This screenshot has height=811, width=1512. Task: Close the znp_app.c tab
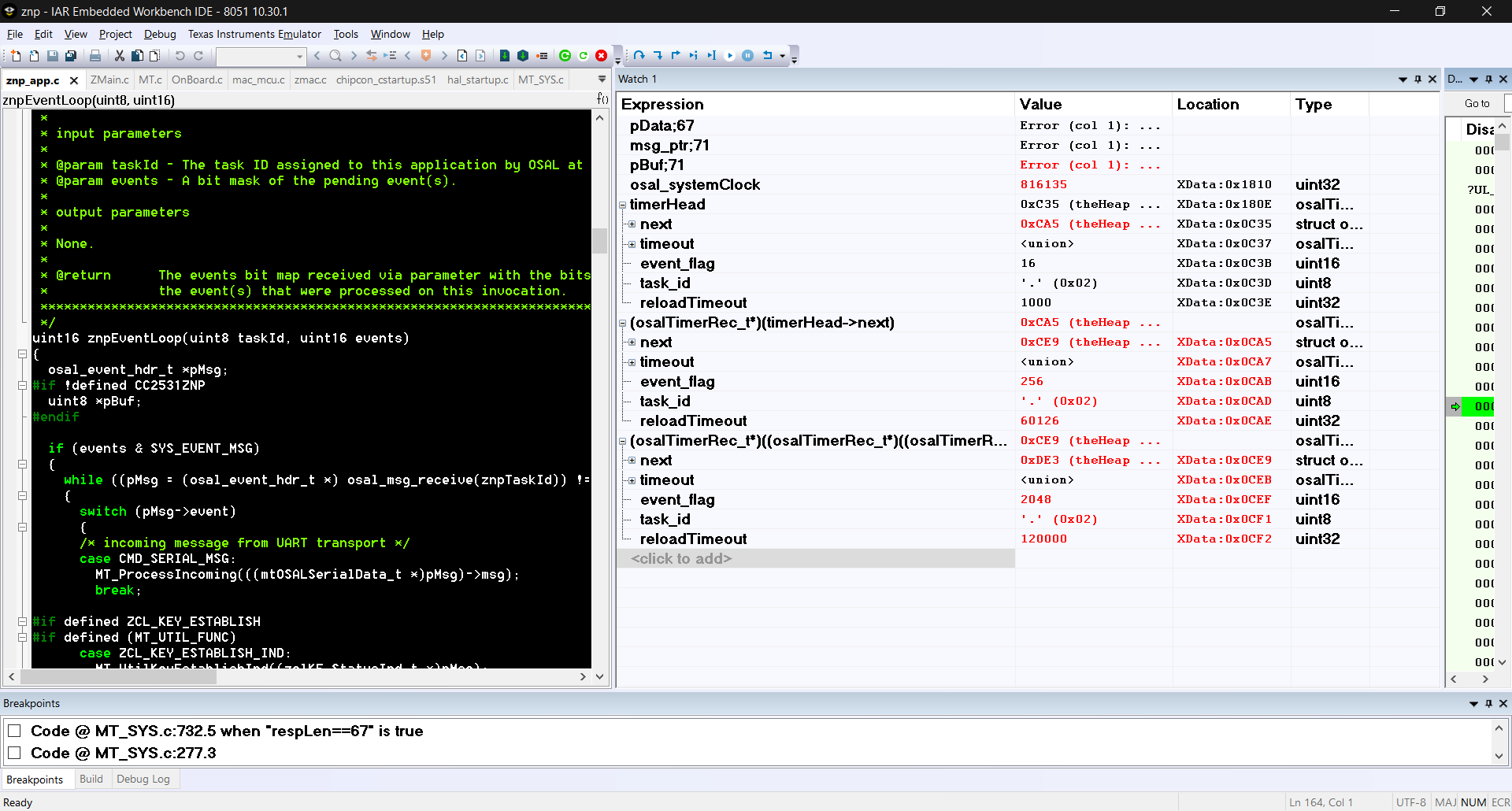coord(74,80)
